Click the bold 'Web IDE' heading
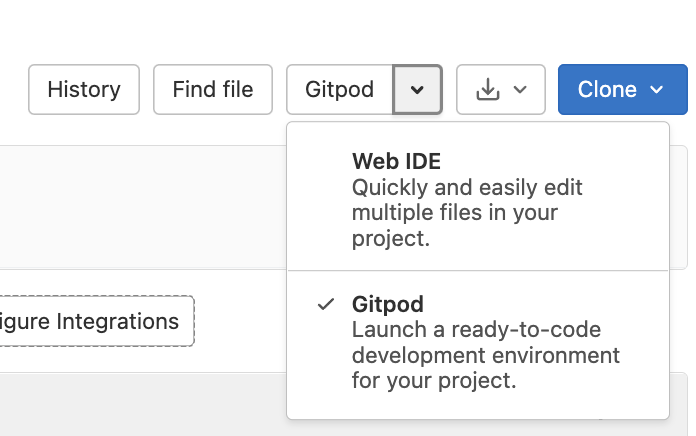 coord(396,162)
